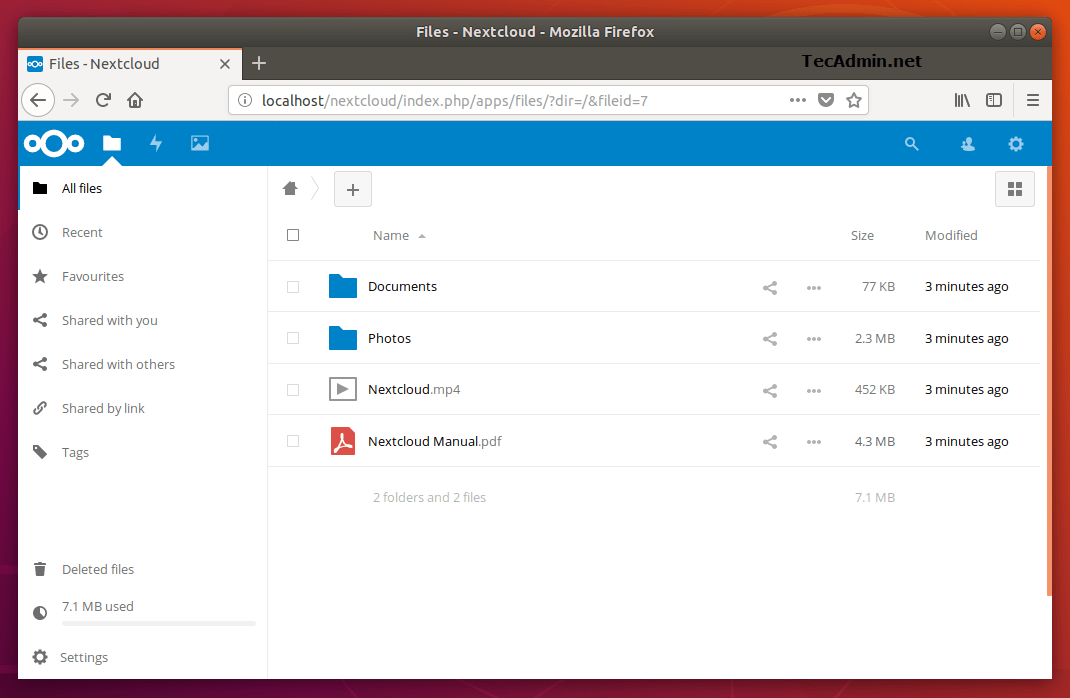
Task: Click the Firefox back button
Action: (x=38, y=100)
